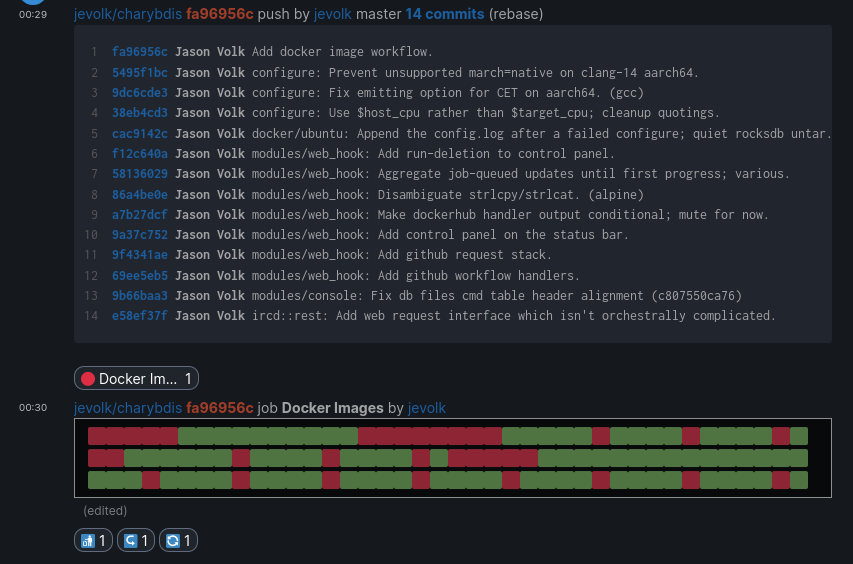Image resolution: width=853 pixels, height=564 pixels.
Task: Open commit 5495f1bc for clang-14 aarch64
Action: (x=140, y=72)
